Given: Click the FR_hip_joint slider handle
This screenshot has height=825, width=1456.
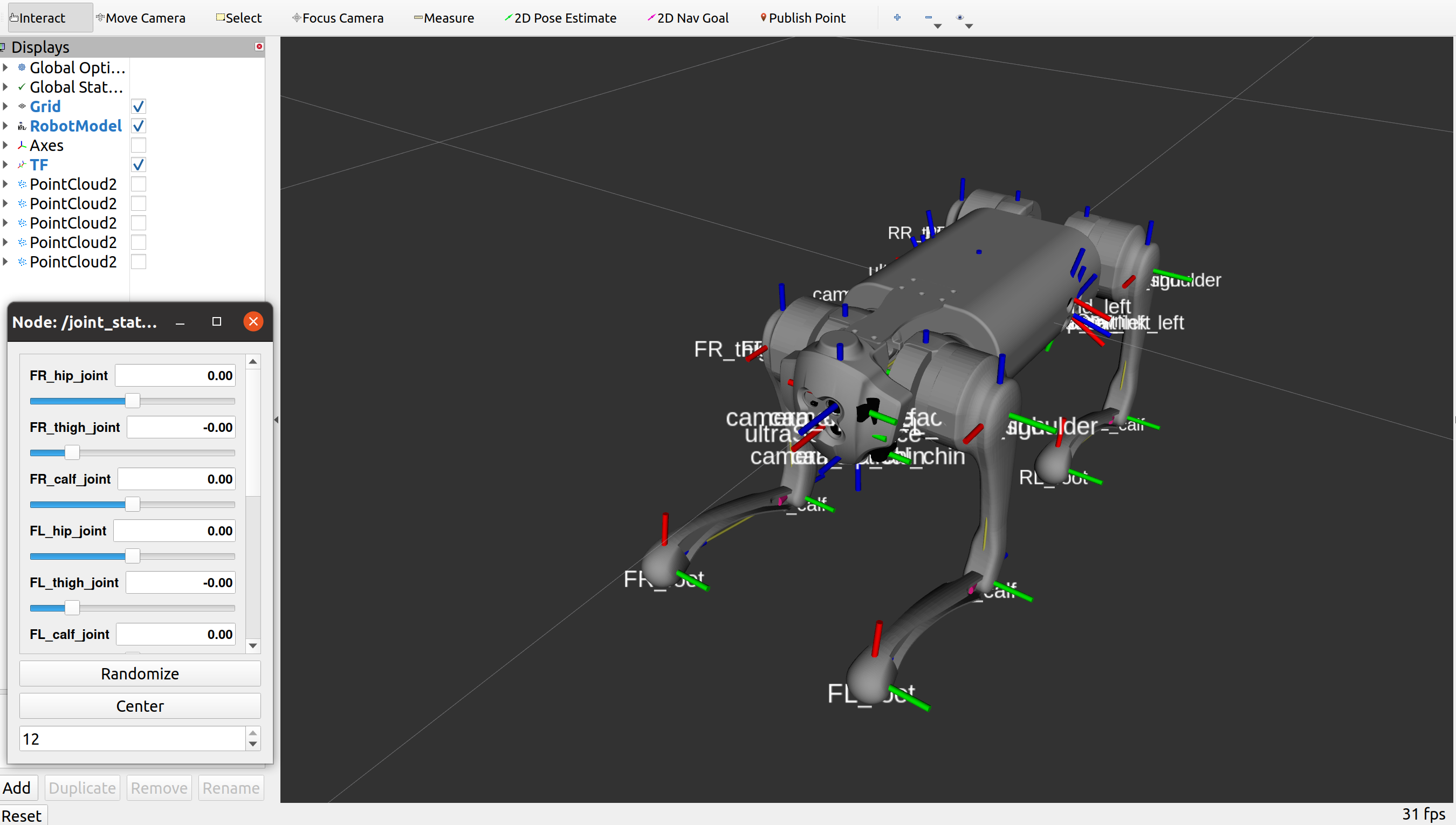Looking at the screenshot, I should coord(132,401).
